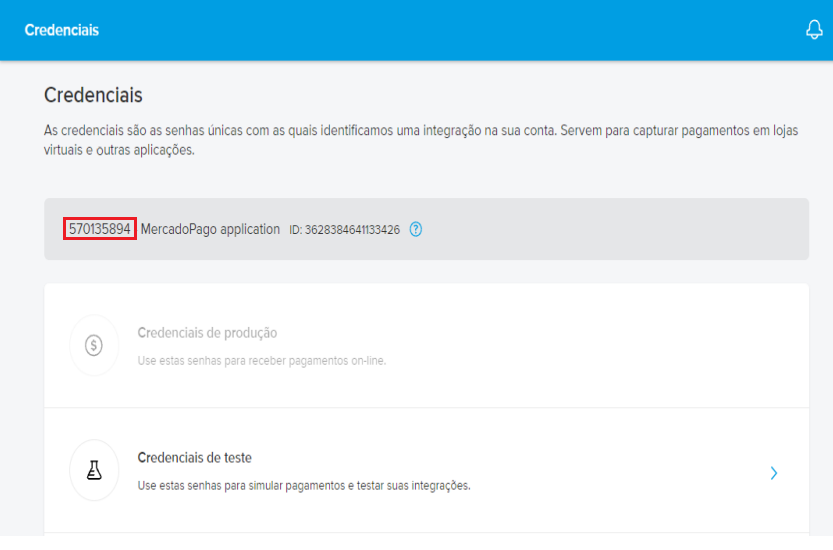Click the Credenciais title in blue header

[x=62, y=30]
